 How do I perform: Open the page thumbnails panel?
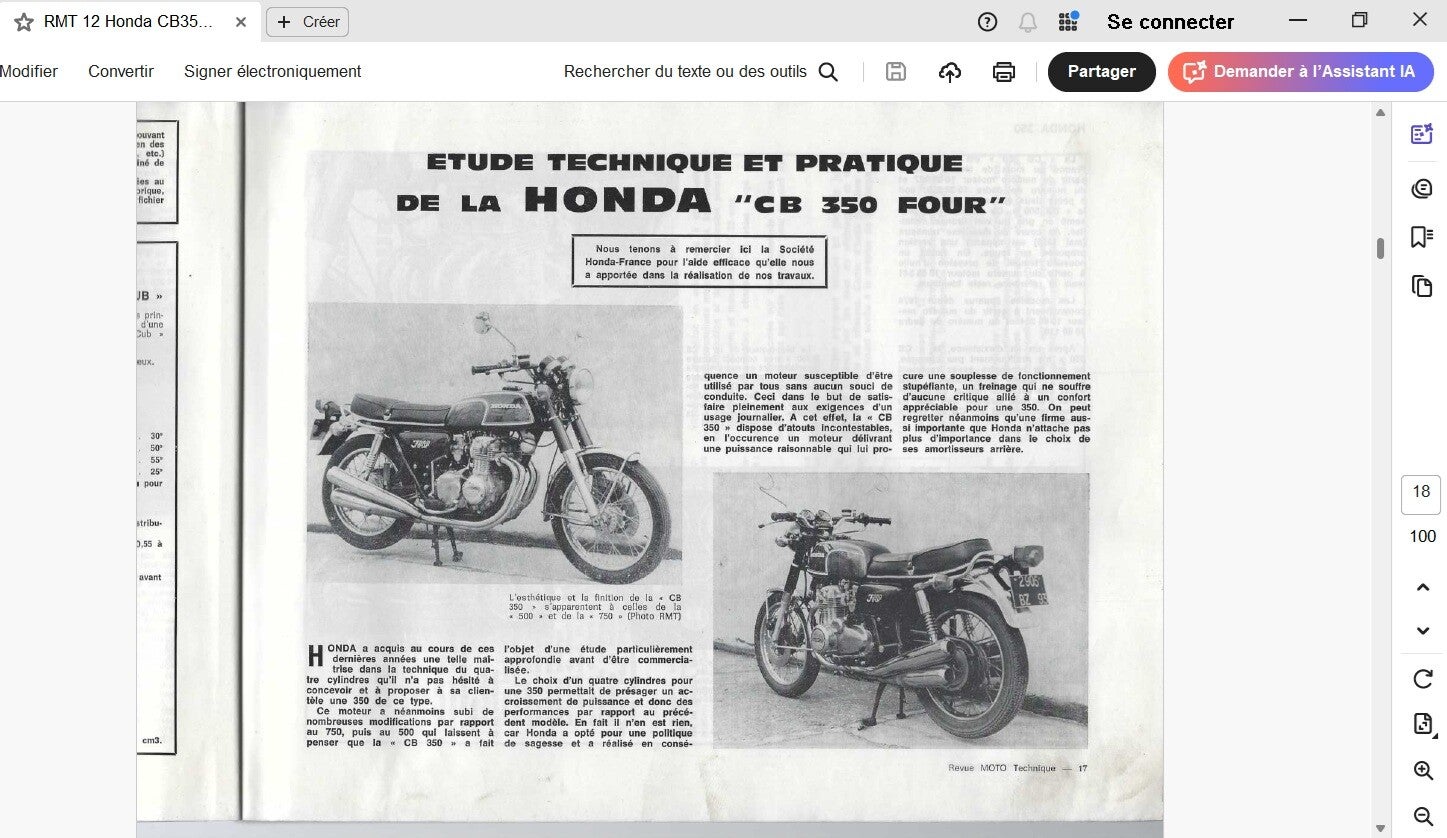pos(1422,286)
